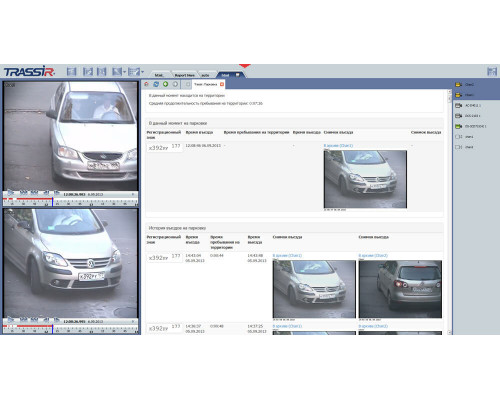The height and width of the screenshot is (400, 500).
Task: Click fast-forward button under bottom camera view
Action: (x=34, y=320)
